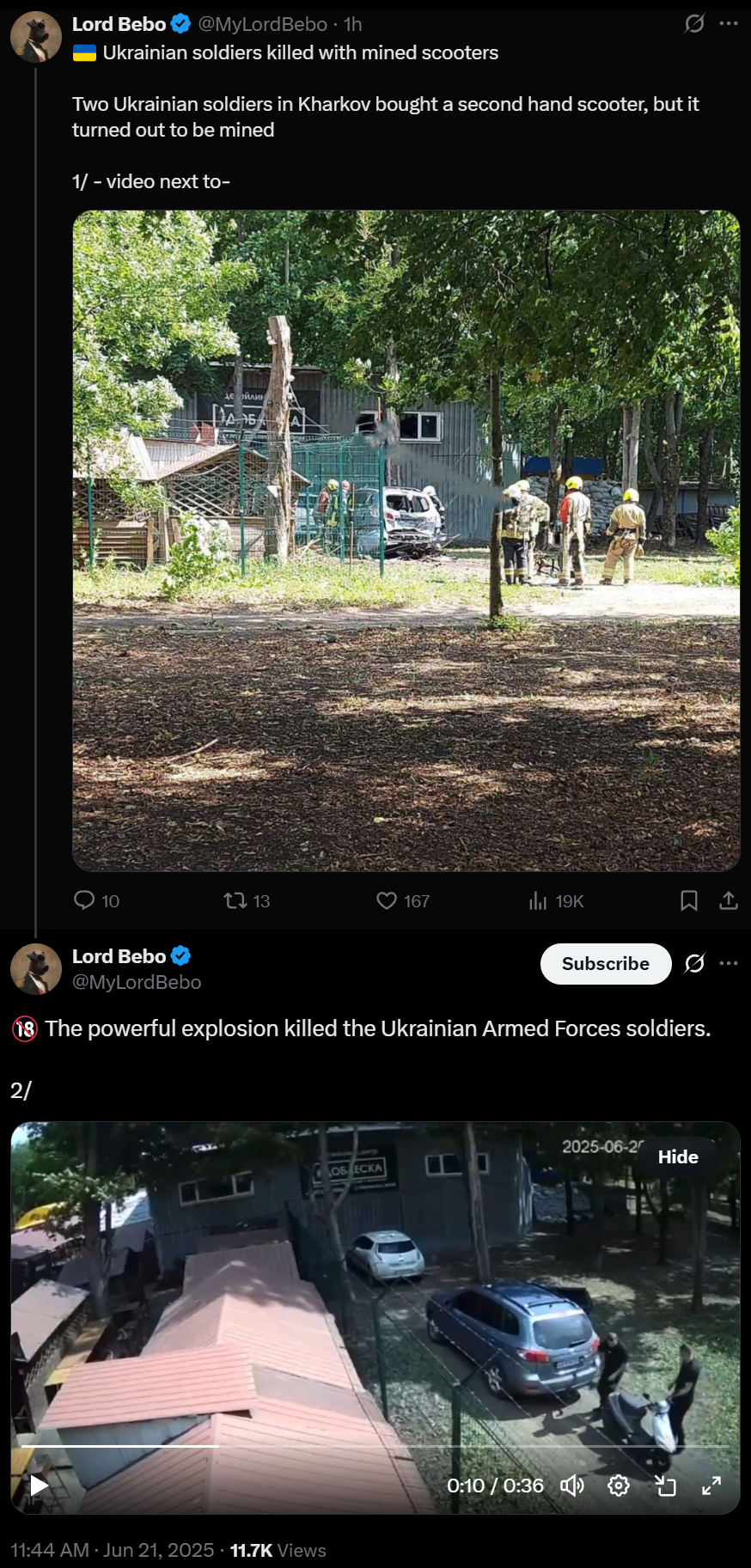Bookmark the first tweet
The height and width of the screenshot is (1568, 751).
coord(689,900)
